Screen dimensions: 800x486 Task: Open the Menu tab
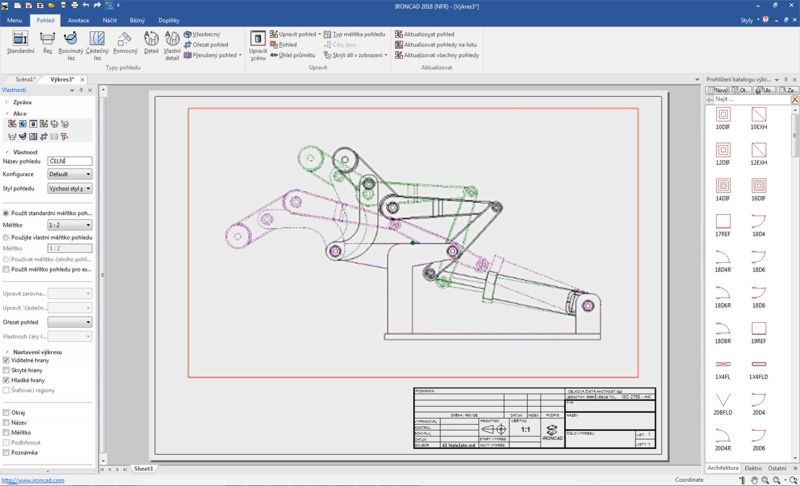(14, 20)
